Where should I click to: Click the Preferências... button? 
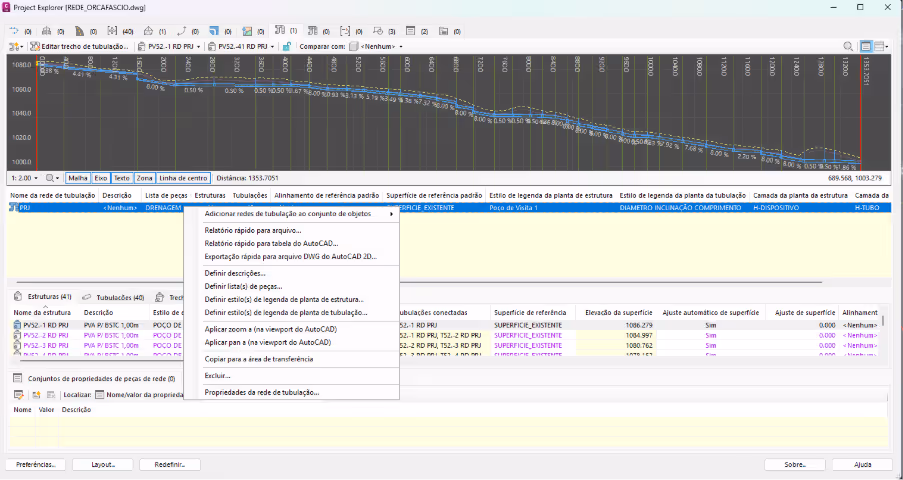(x=35, y=464)
